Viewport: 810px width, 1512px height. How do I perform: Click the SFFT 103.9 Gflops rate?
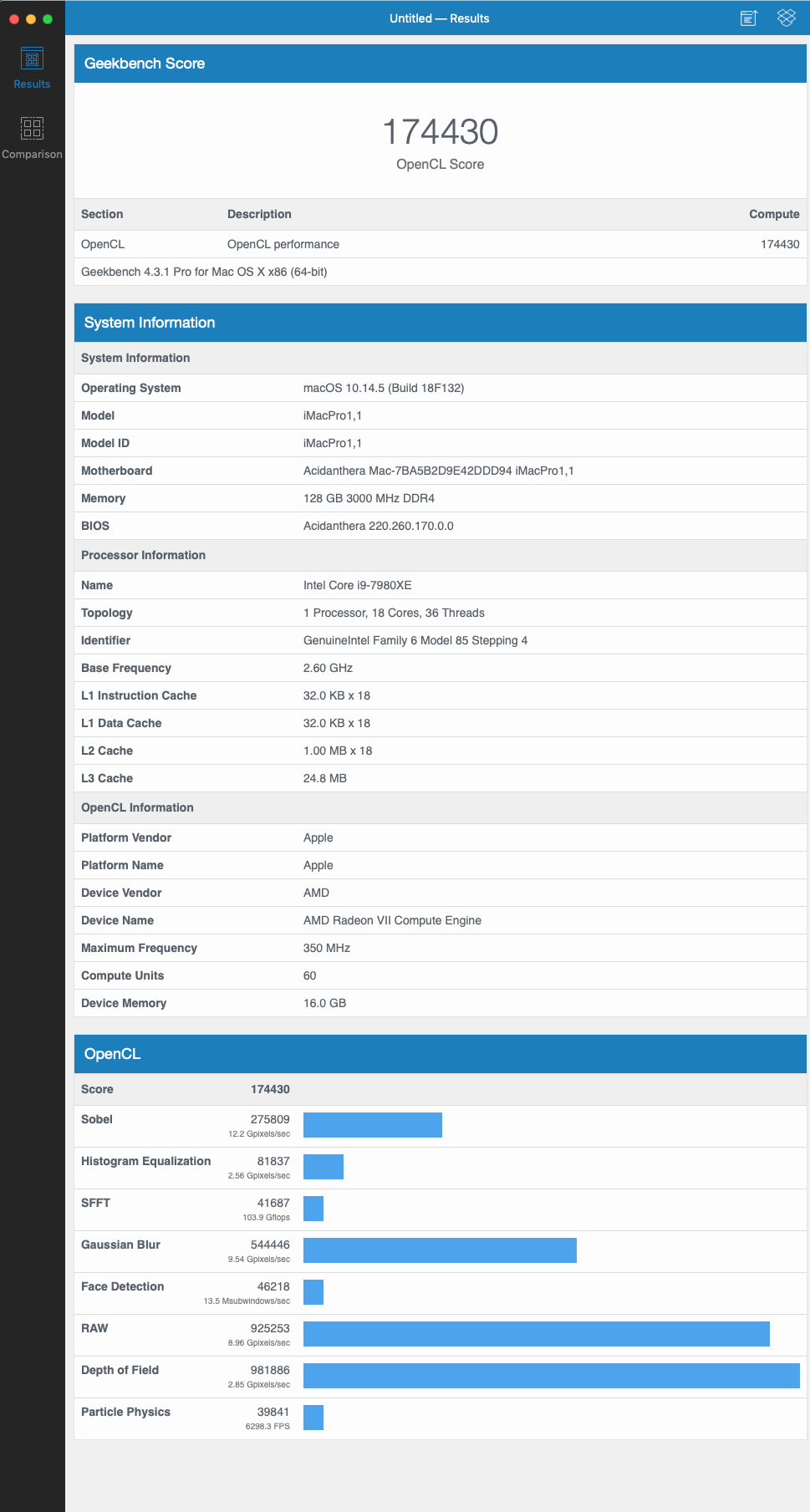coord(266,1218)
